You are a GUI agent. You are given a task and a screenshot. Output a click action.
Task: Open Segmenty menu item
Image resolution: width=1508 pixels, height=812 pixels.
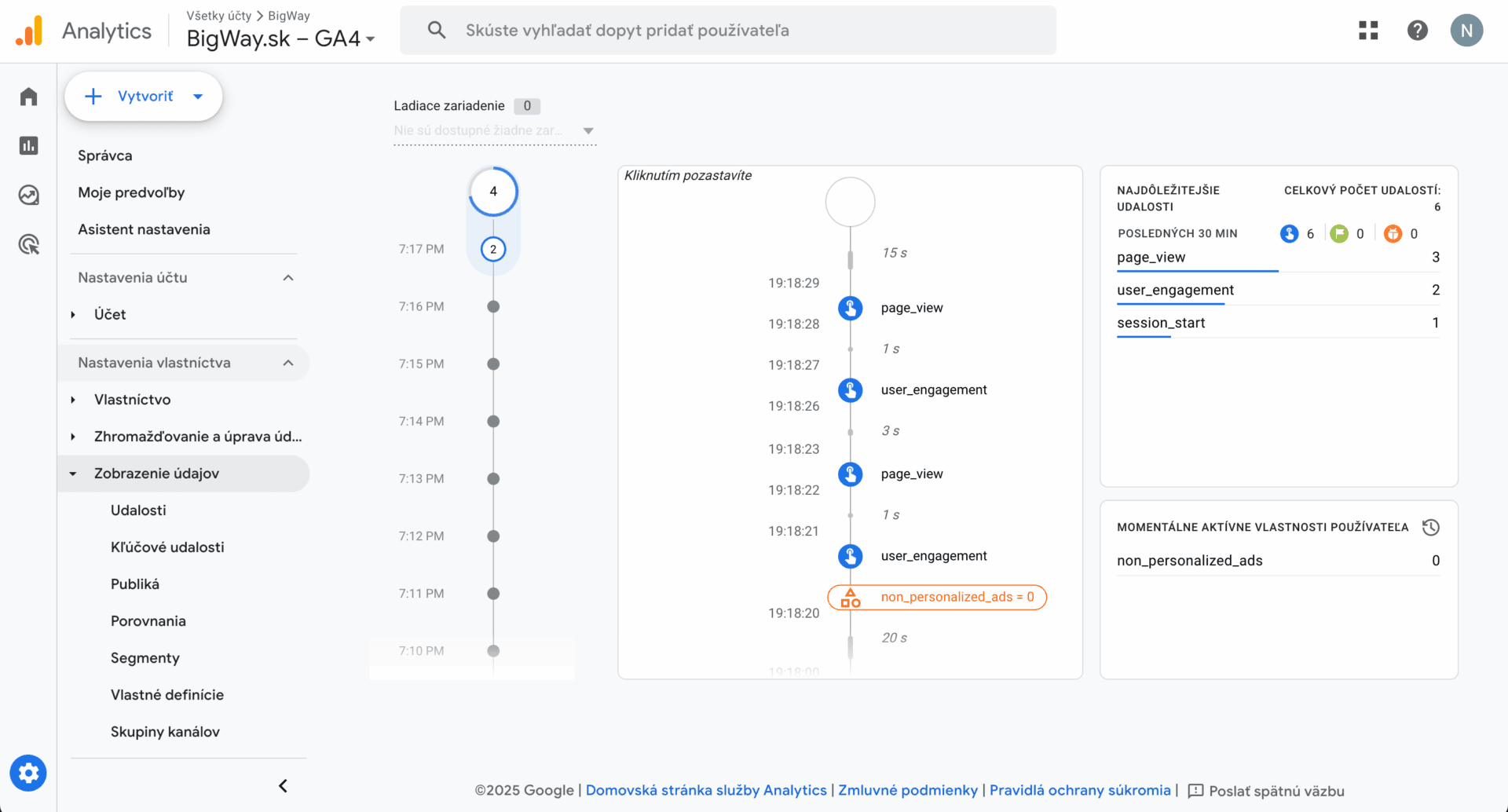[145, 658]
